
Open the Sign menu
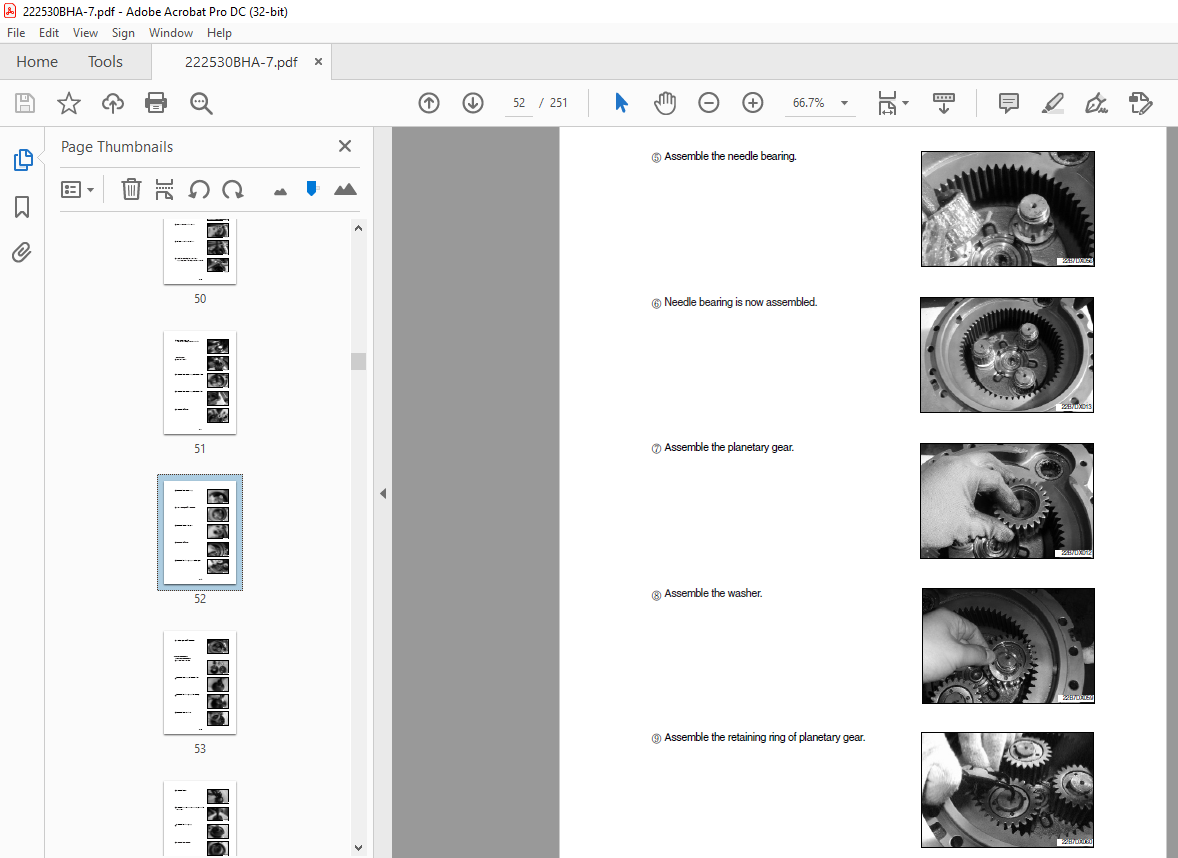pyautogui.click(x=123, y=33)
